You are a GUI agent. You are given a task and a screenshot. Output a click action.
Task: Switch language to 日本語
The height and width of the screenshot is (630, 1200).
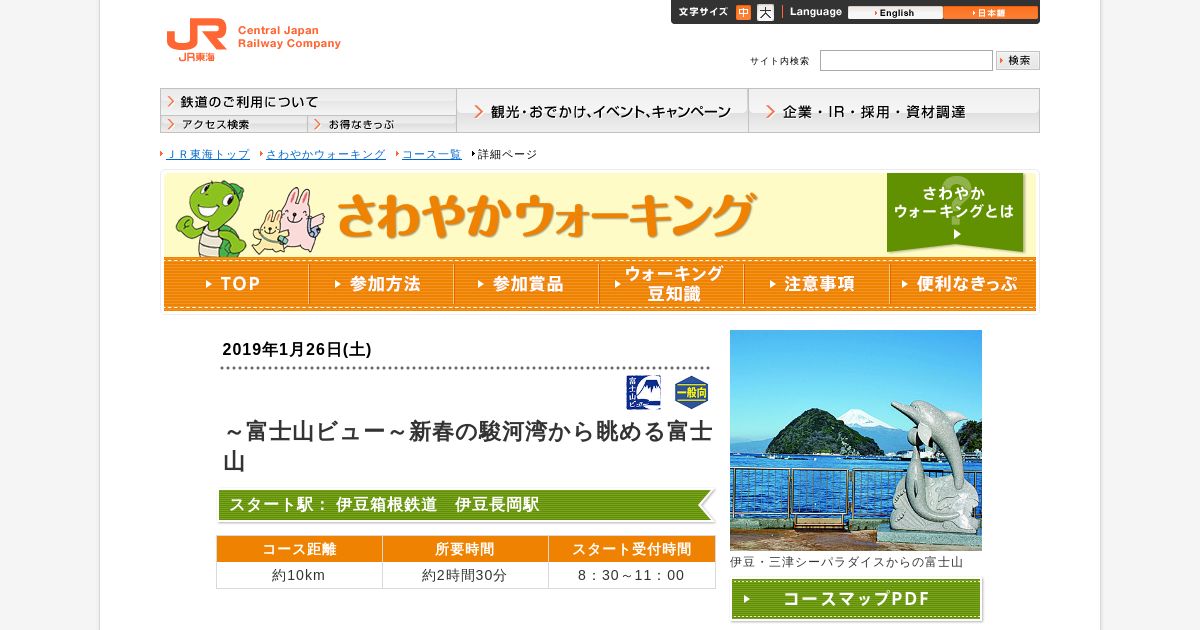(x=990, y=13)
